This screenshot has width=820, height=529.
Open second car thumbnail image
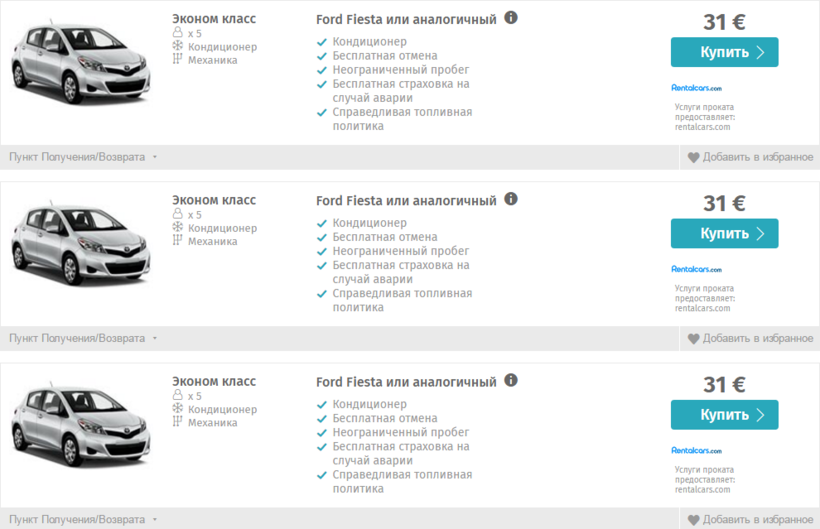click(x=80, y=244)
